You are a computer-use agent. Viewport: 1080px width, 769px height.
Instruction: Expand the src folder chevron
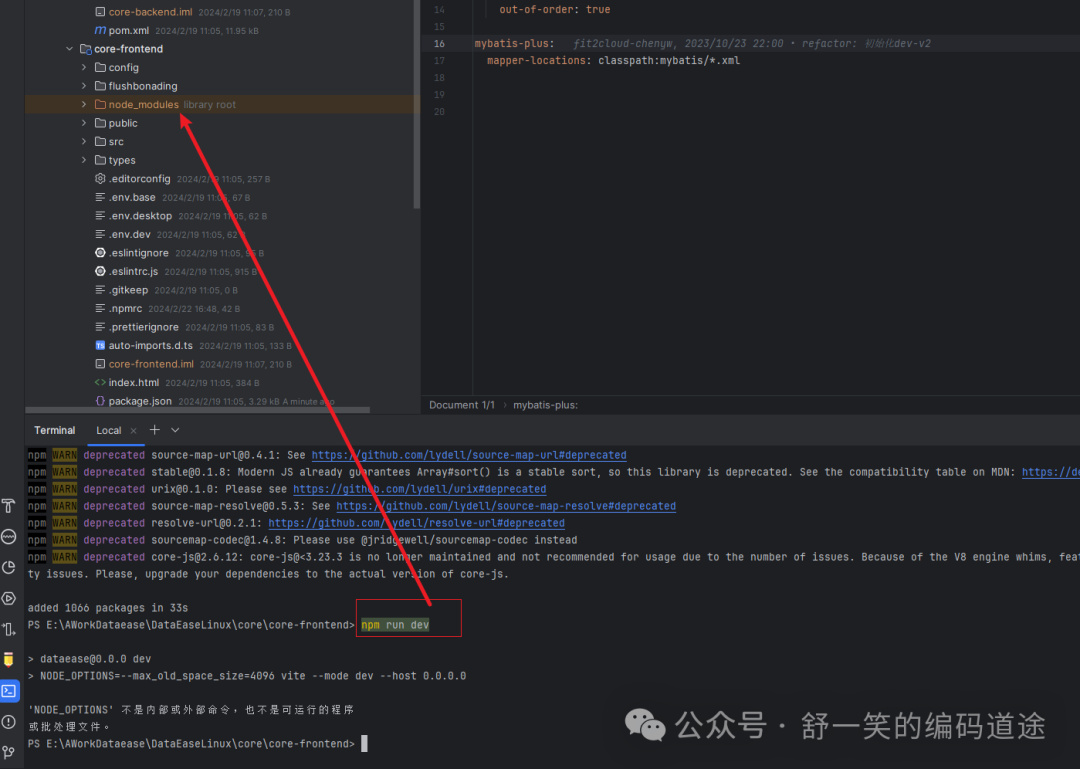84,141
